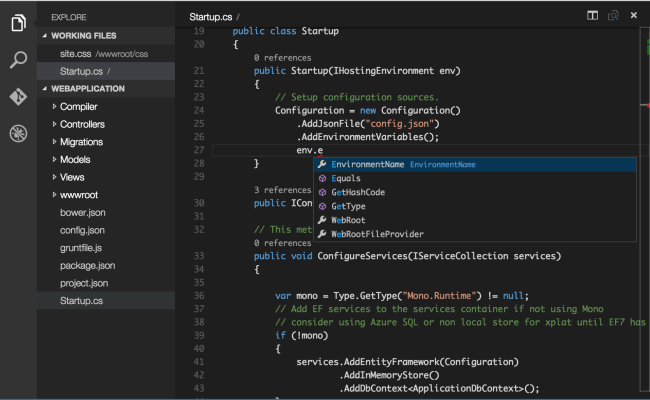
Task: Click '0 references' above ConfigureServices
Action: (283, 243)
